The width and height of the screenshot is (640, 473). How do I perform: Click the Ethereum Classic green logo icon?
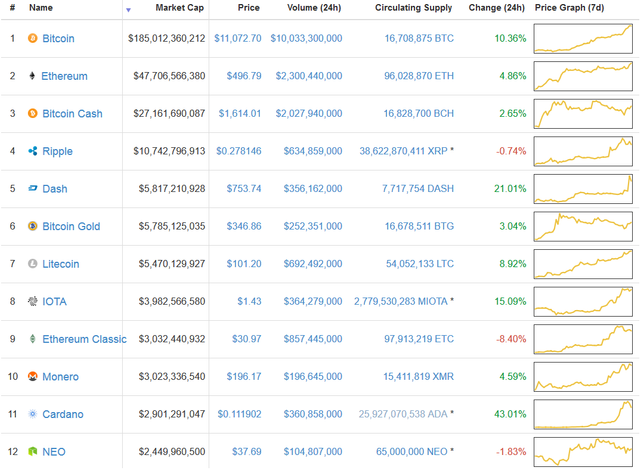click(33, 339)
